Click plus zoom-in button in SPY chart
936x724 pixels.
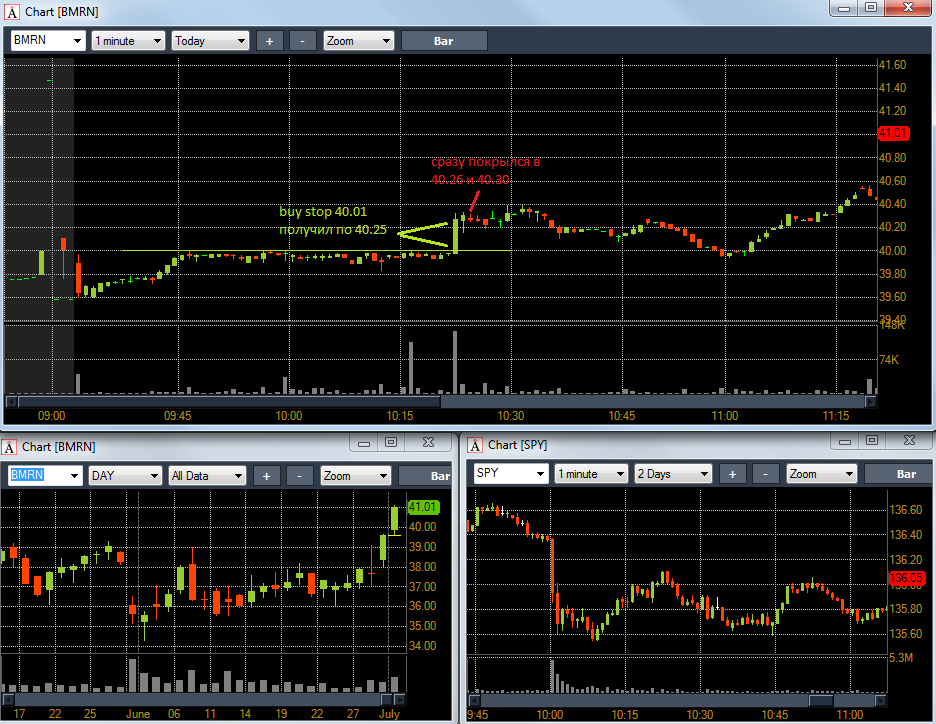click(732, 474)
